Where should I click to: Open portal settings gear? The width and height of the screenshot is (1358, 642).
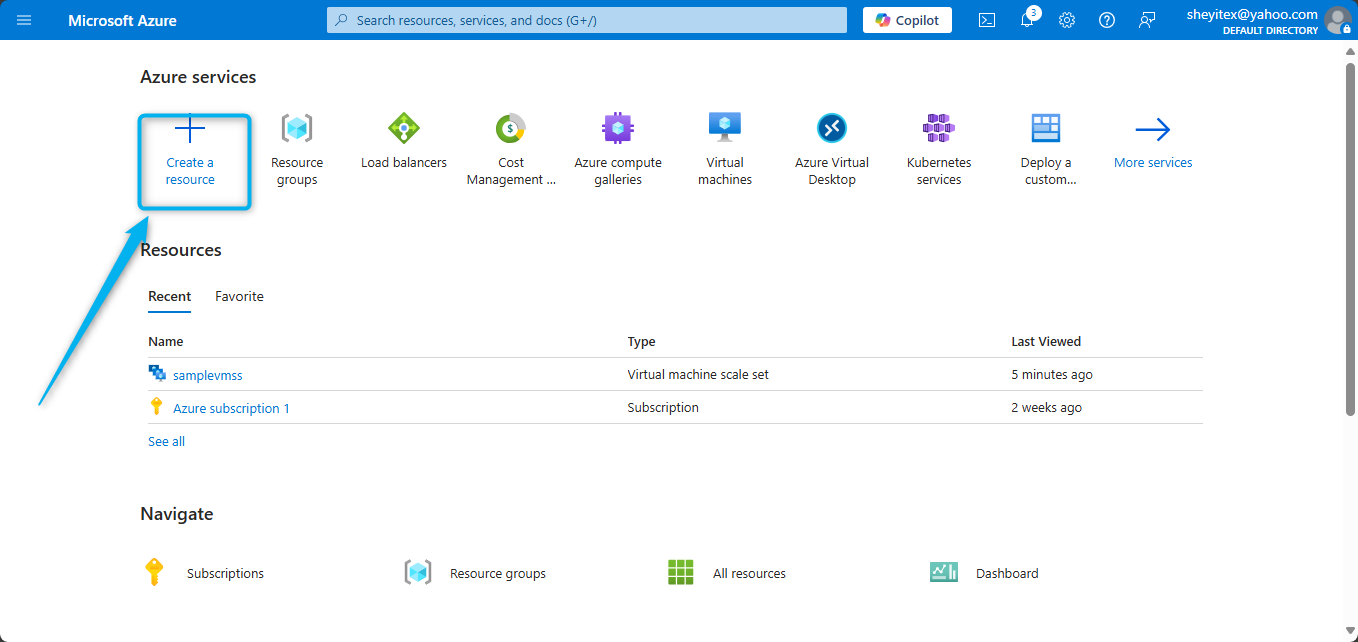[x=1067, y=20]
